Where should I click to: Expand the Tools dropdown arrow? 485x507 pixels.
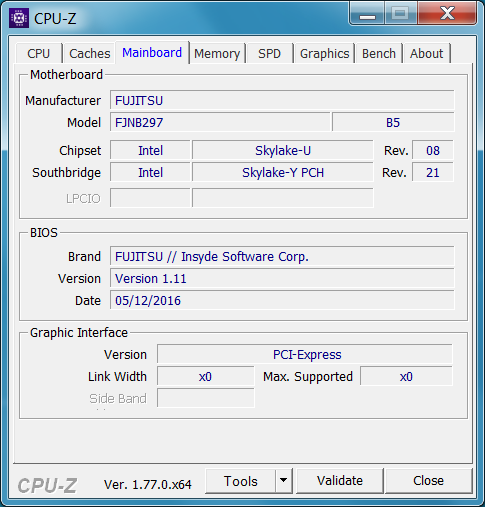[284, 481]
